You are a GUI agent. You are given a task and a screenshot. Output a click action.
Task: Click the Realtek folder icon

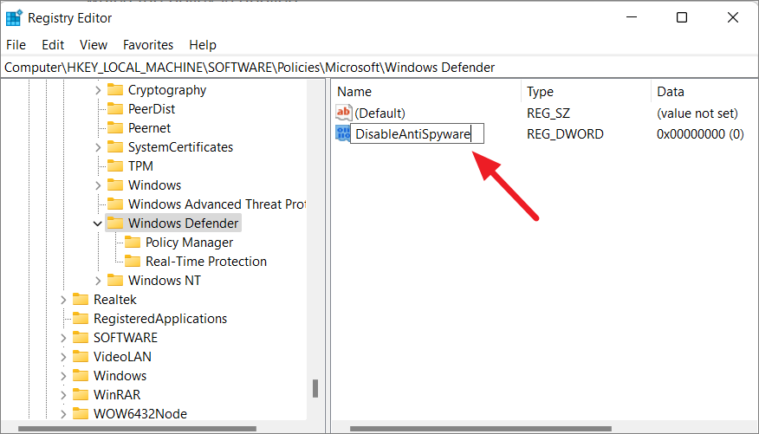click(x=80, y=299)
